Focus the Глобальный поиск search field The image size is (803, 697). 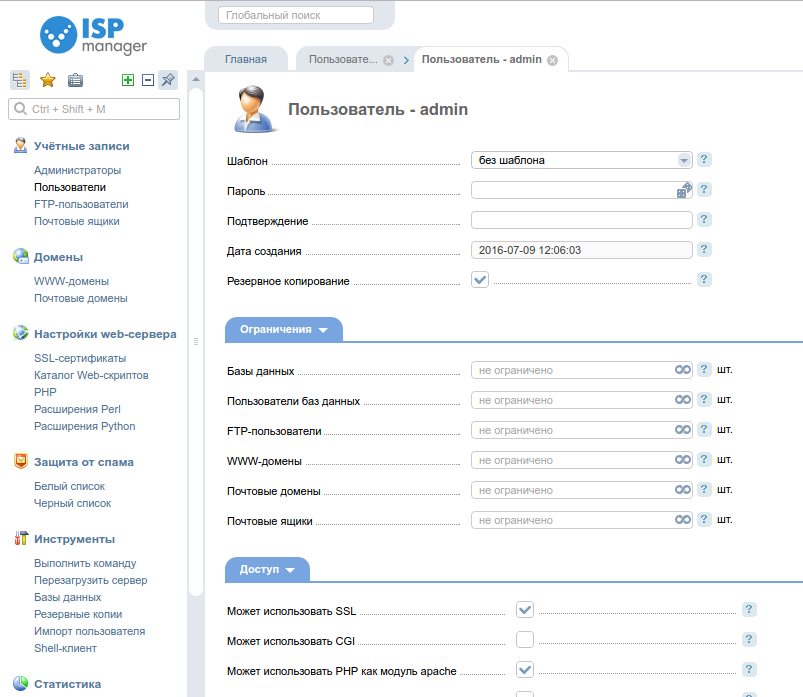(295, 15)
